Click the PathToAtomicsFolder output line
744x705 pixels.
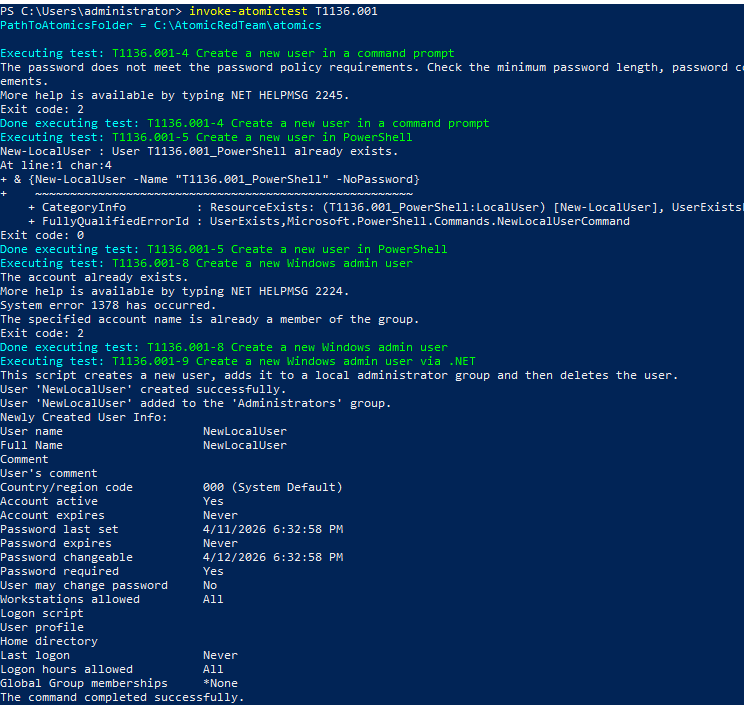click(x=160, y=25)
